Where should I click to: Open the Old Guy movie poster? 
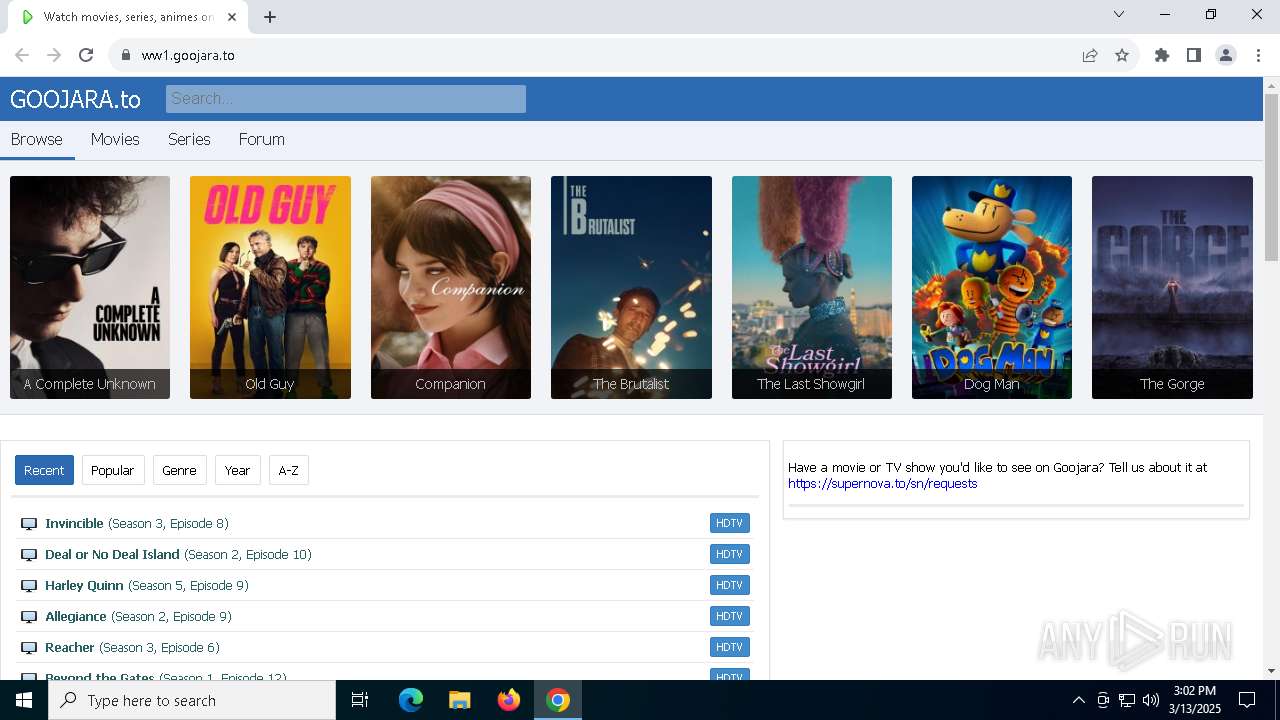tap(270, 287)
